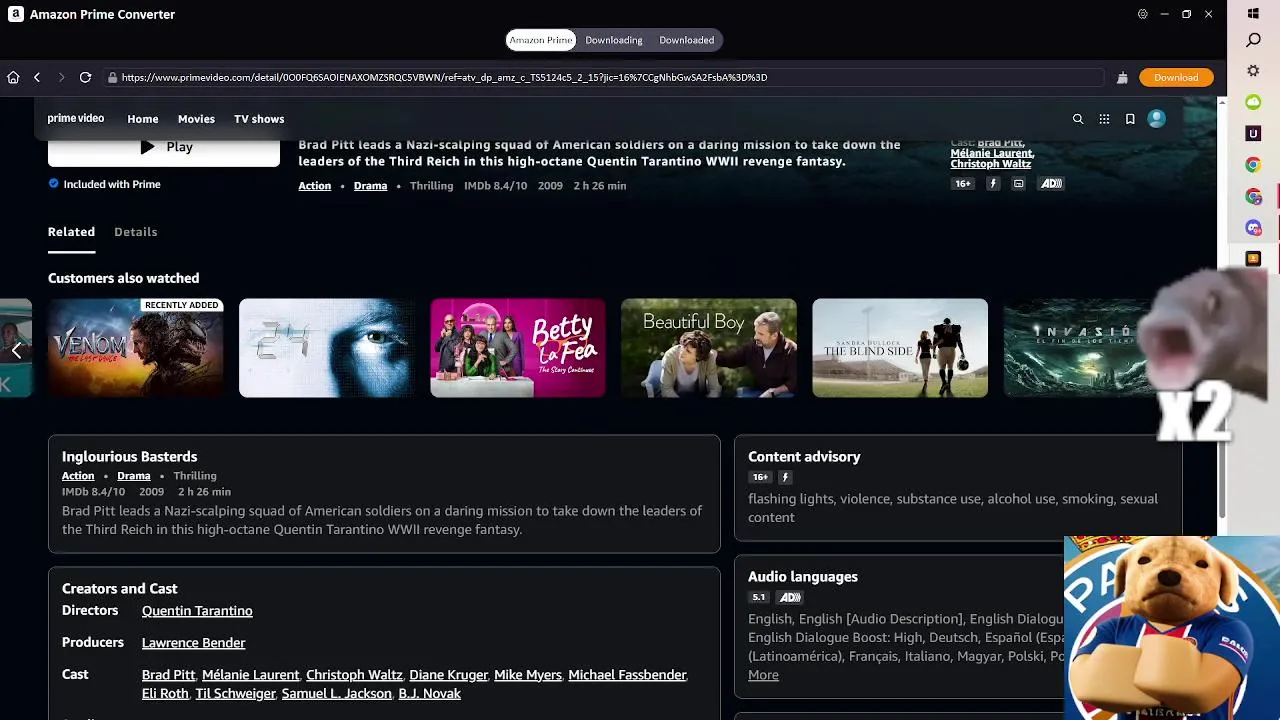Open Lawrence Bender producer link
Viewport: 1280px width, 720px height.
193,643
